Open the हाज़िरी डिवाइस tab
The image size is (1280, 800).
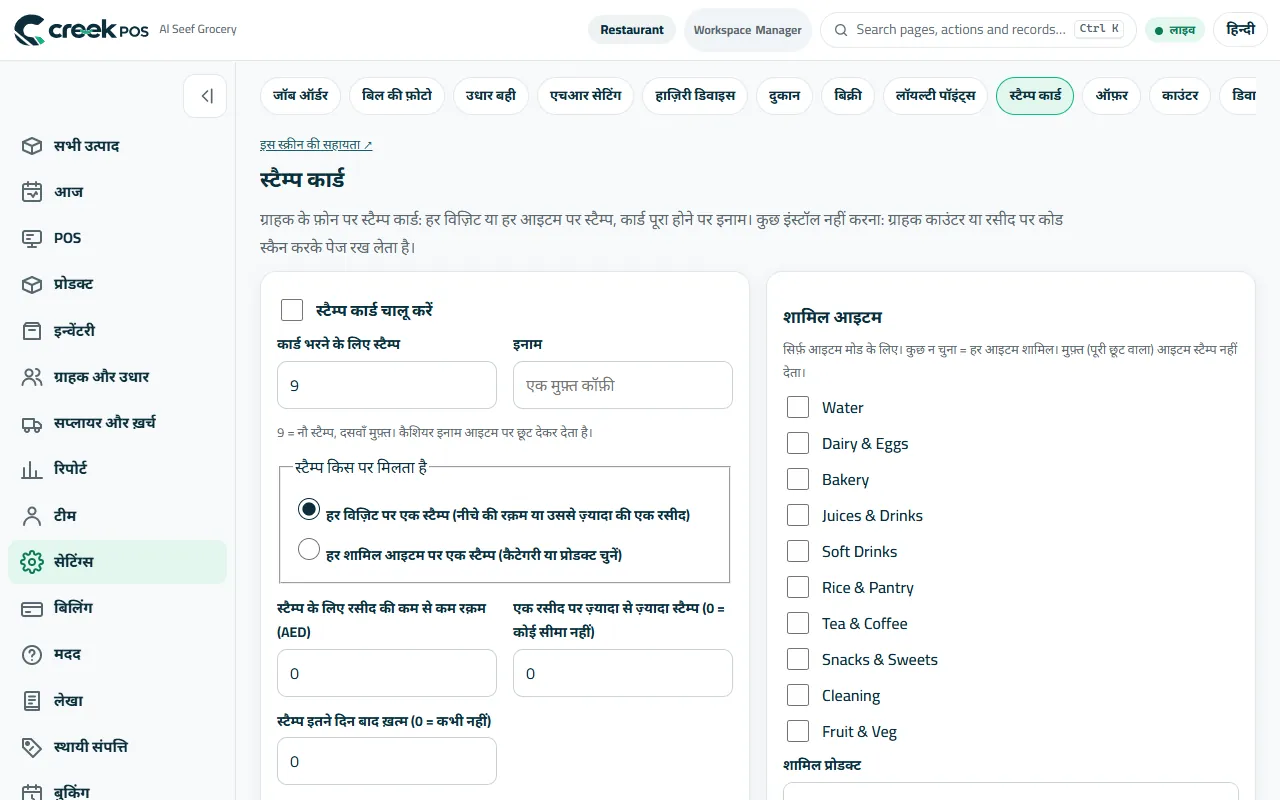click(695, 96)
